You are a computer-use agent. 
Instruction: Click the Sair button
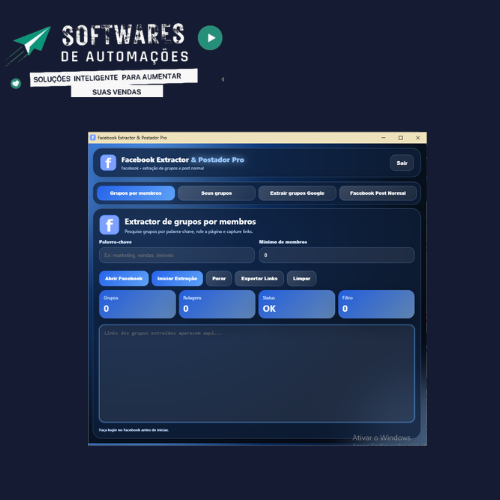coord(402,163)
